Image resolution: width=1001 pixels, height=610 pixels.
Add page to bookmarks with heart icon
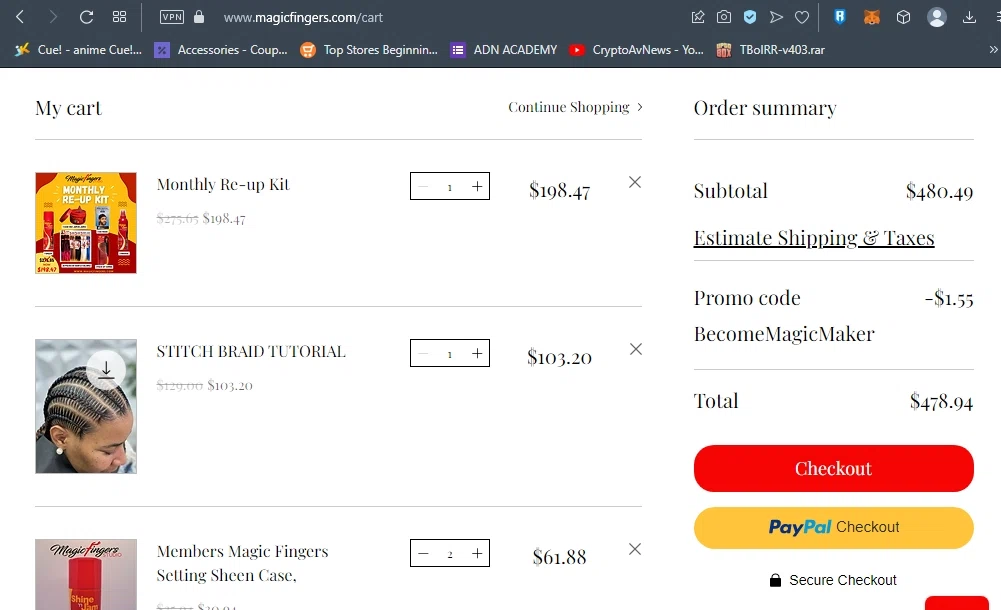tap(802, 17)
